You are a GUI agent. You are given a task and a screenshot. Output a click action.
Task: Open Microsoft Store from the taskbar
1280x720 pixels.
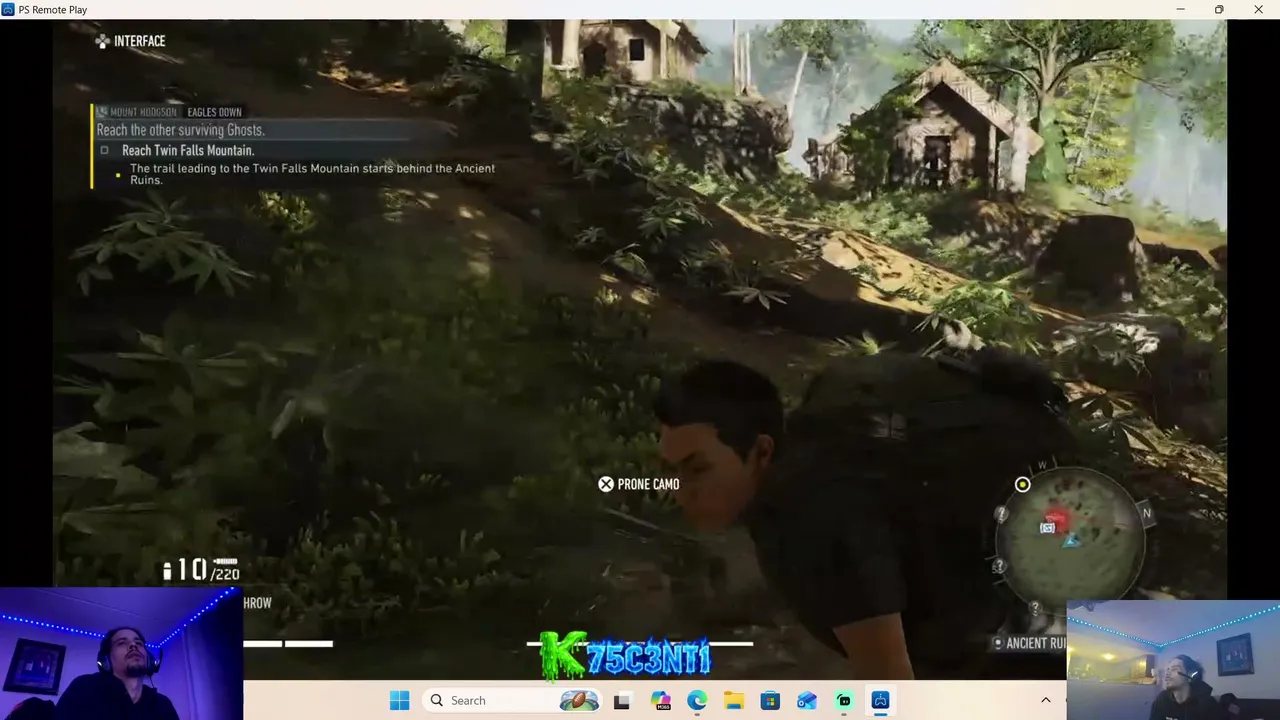pos(770,700)
